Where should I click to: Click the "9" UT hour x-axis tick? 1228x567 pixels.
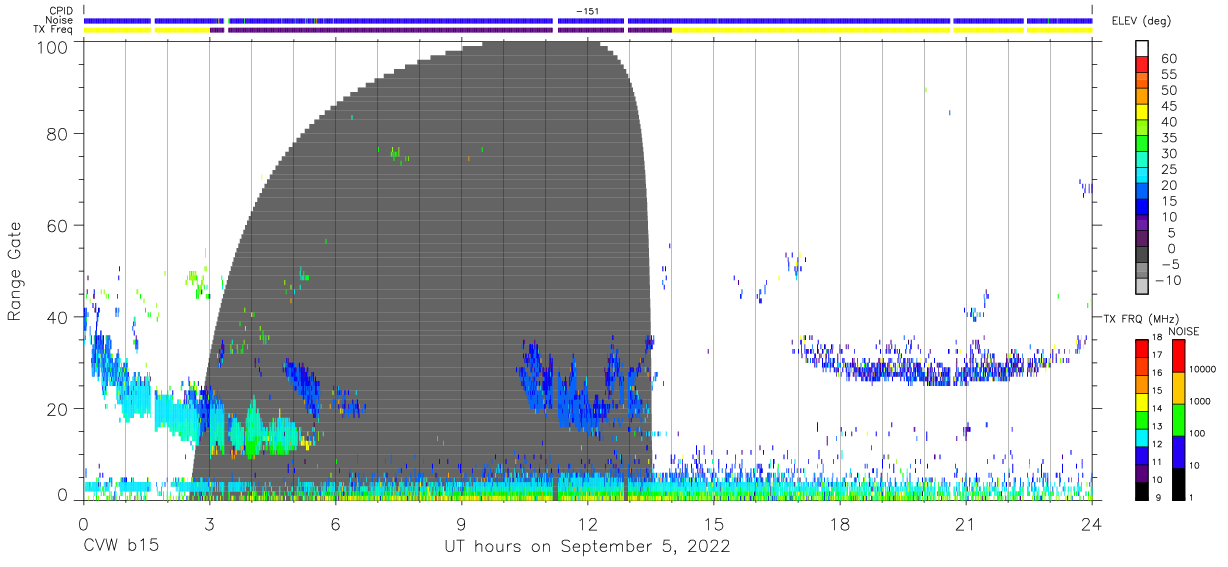461,523
